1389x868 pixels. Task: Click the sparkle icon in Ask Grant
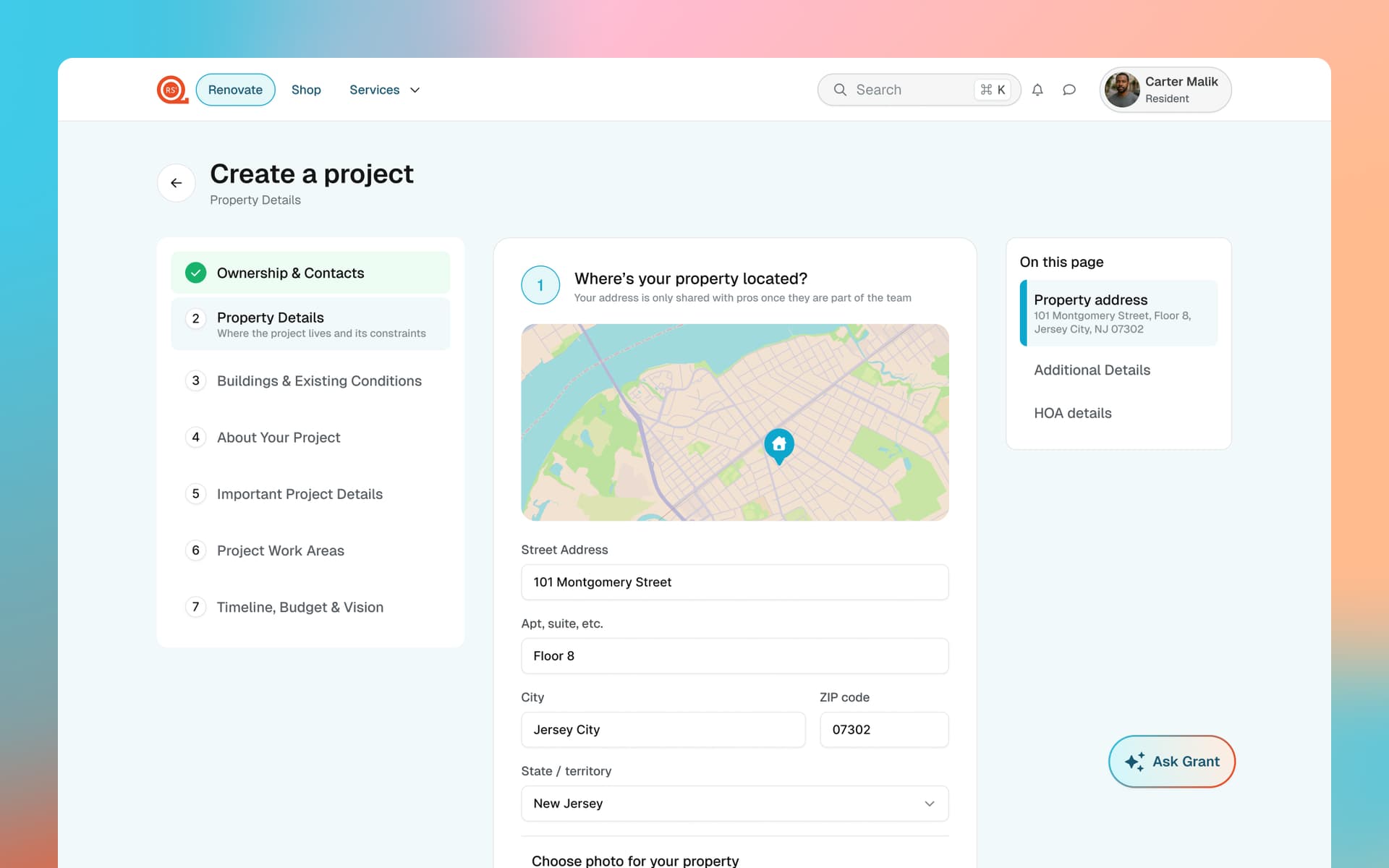[1134, 762]
